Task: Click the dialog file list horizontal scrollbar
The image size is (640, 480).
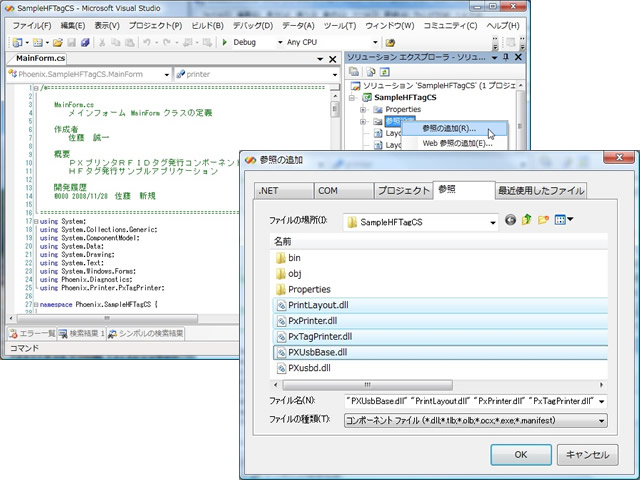Action: tap(367, 385)
